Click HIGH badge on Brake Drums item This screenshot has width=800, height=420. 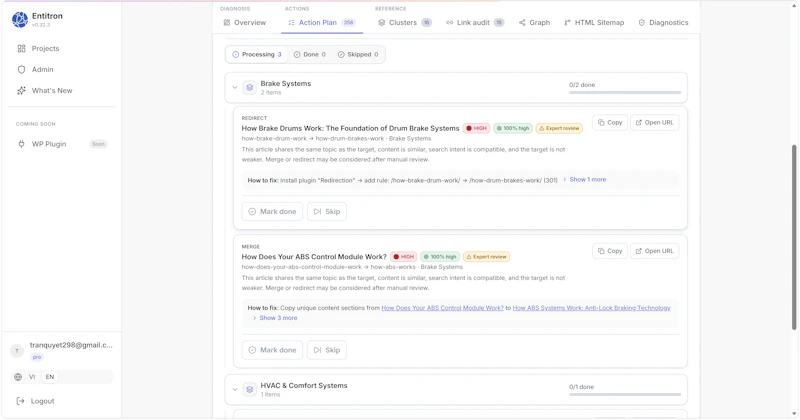coord(477,129)
